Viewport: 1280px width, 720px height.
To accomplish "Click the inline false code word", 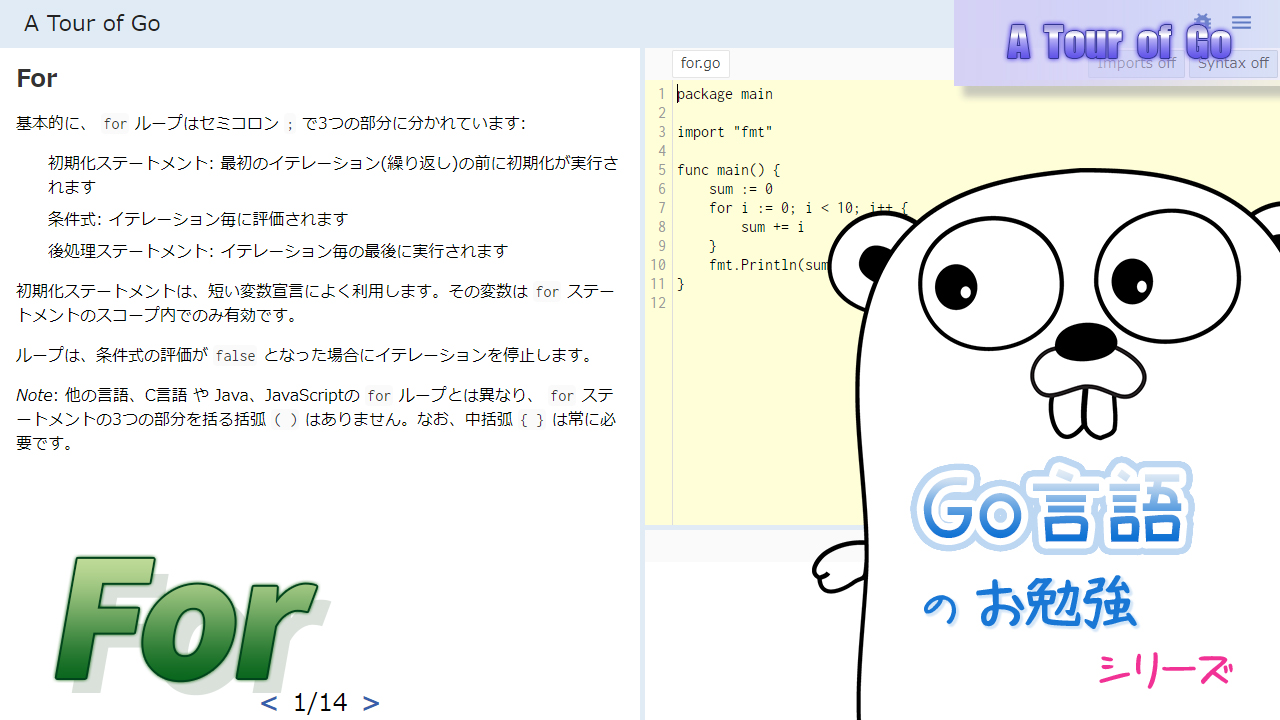I will coord(235,356).
